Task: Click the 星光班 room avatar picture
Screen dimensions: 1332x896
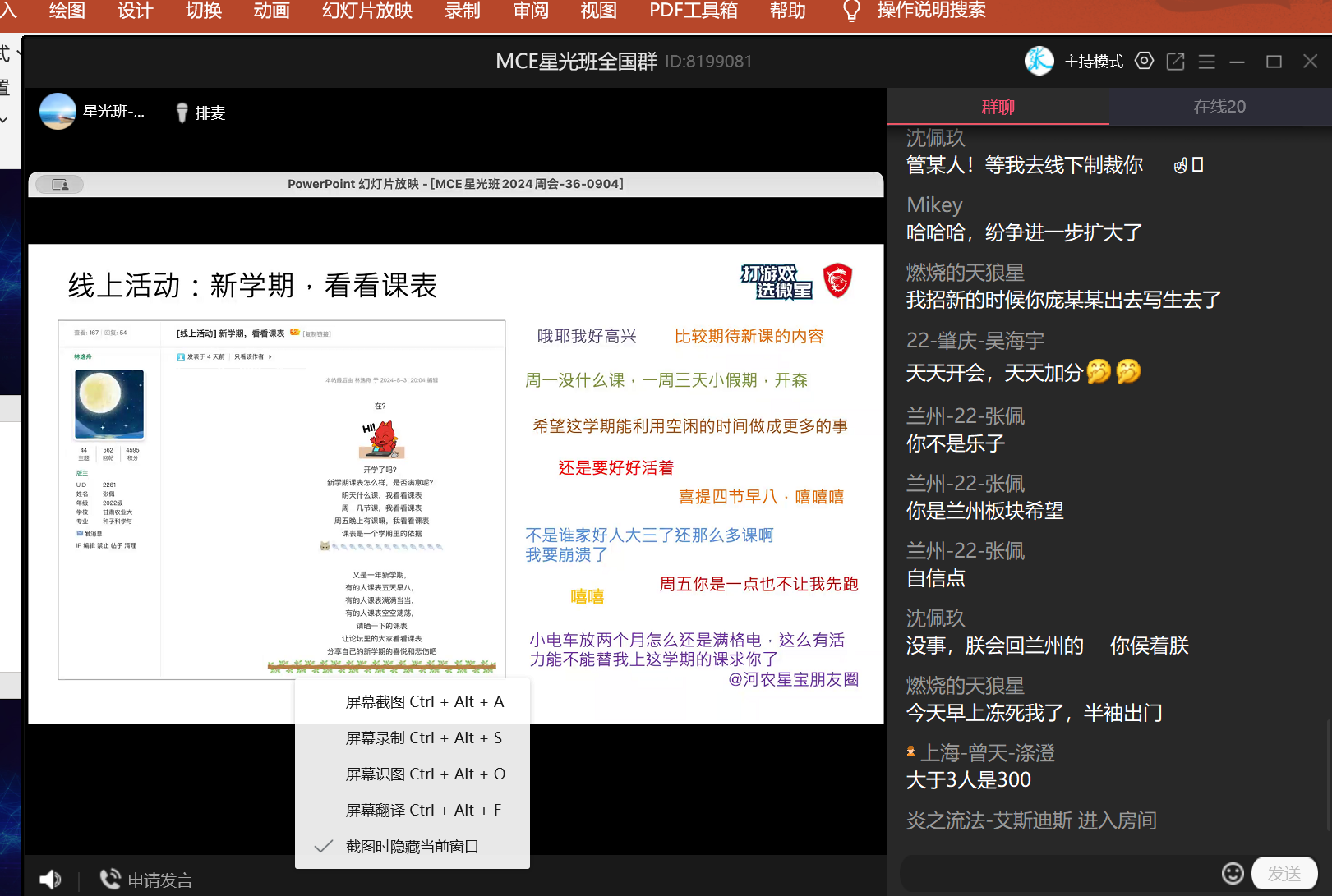Action: (58, 112)
